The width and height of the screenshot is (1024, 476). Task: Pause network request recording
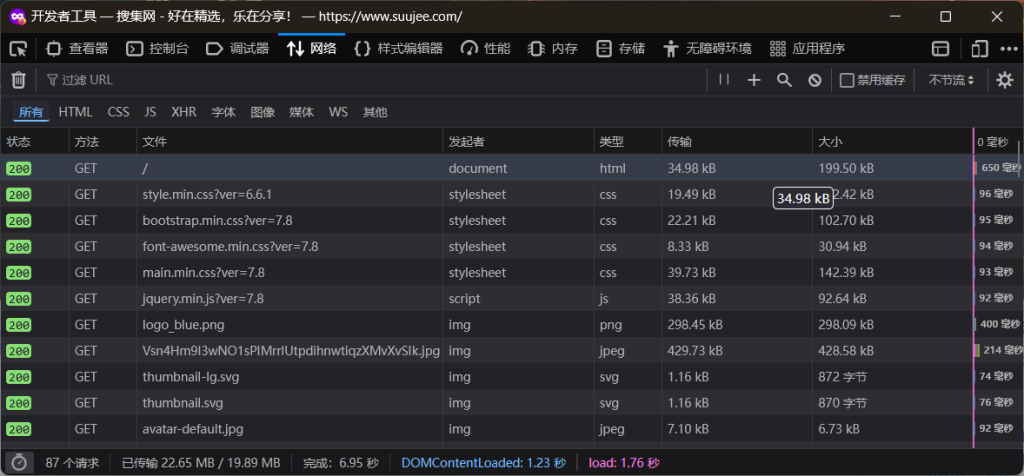[724, 80]
